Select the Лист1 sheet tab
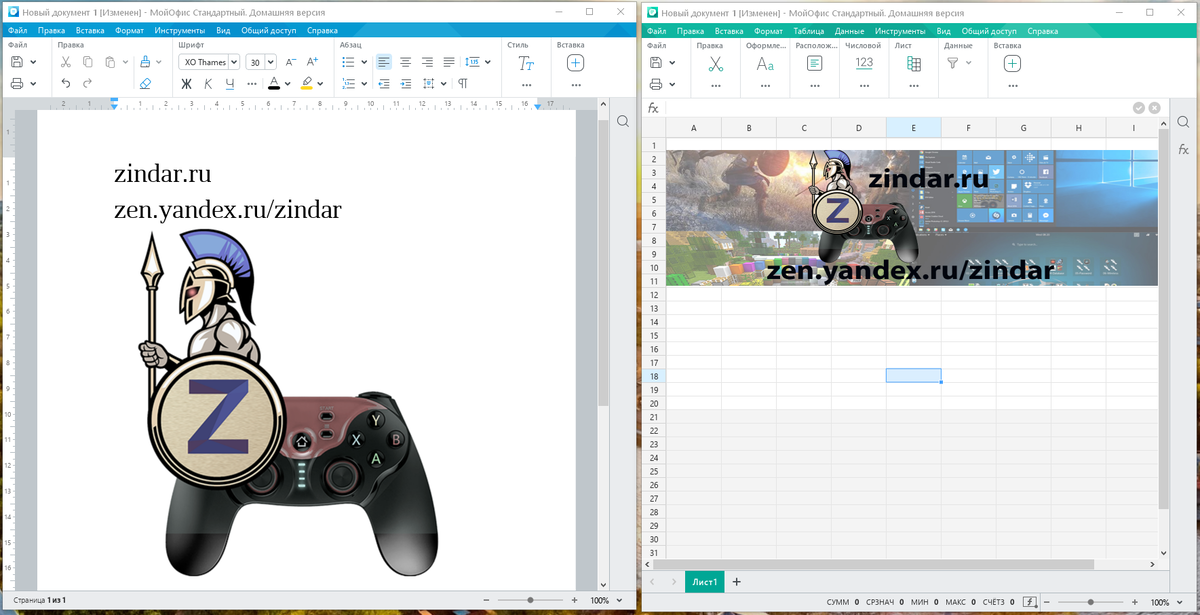 (705, 582)
